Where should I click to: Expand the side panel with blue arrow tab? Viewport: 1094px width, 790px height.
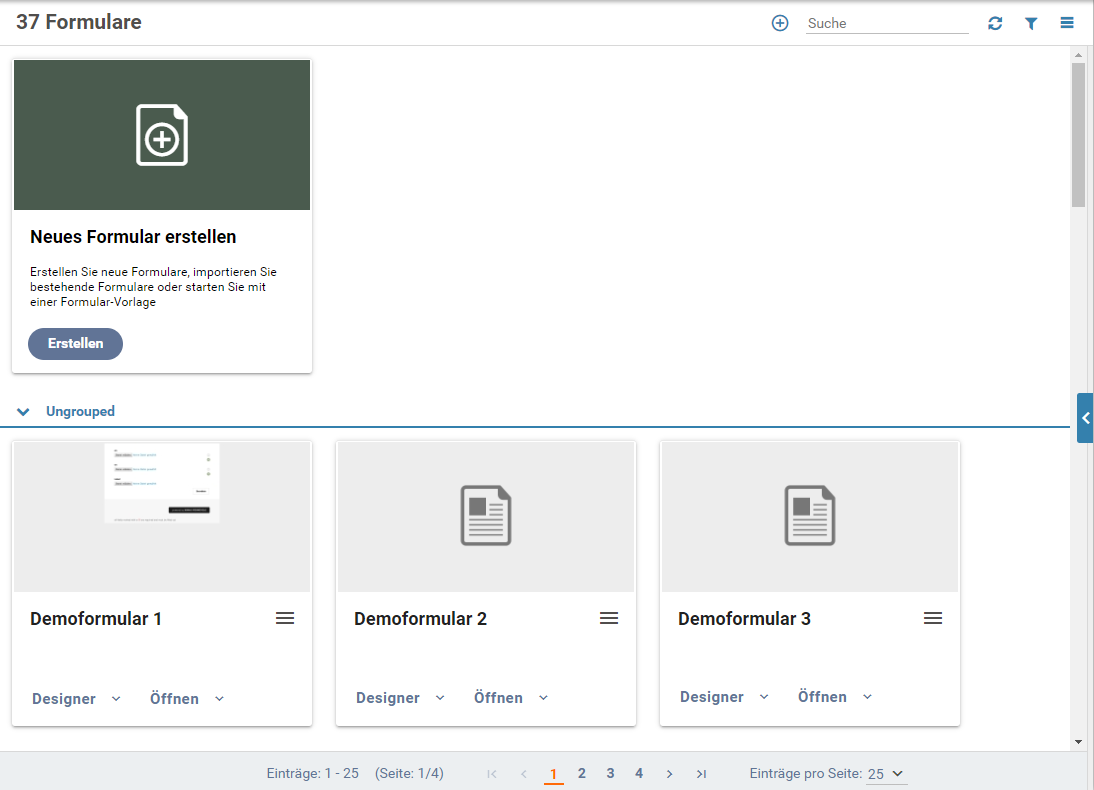click(1085, 418)
